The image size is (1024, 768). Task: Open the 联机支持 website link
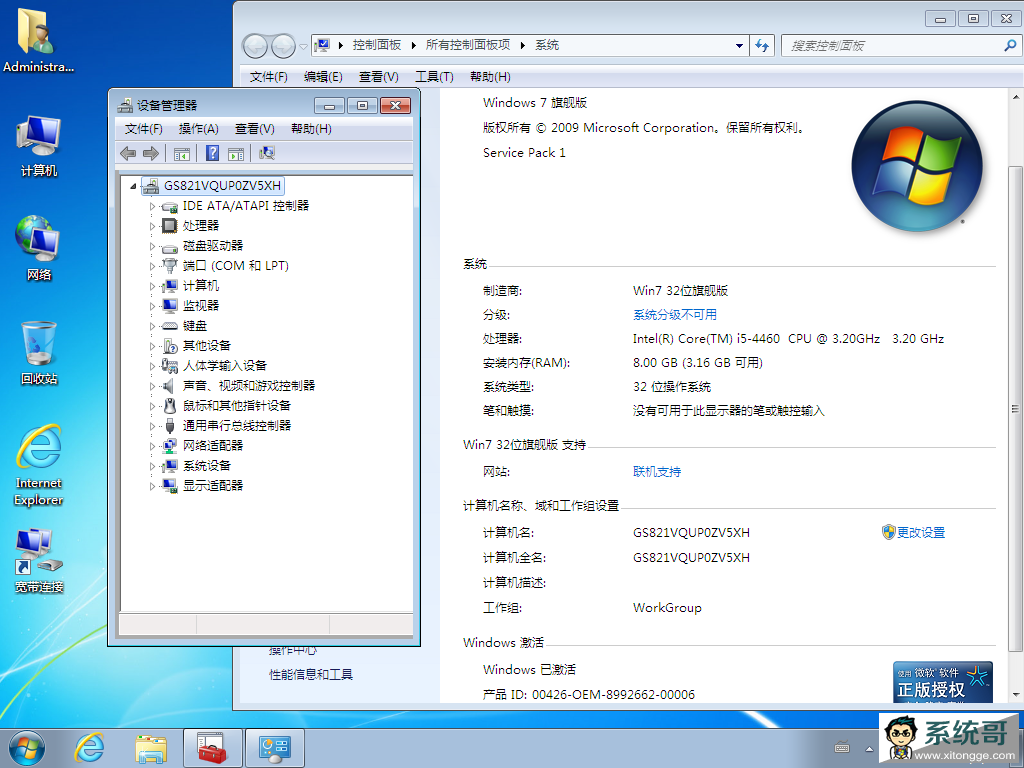[656, 472]
